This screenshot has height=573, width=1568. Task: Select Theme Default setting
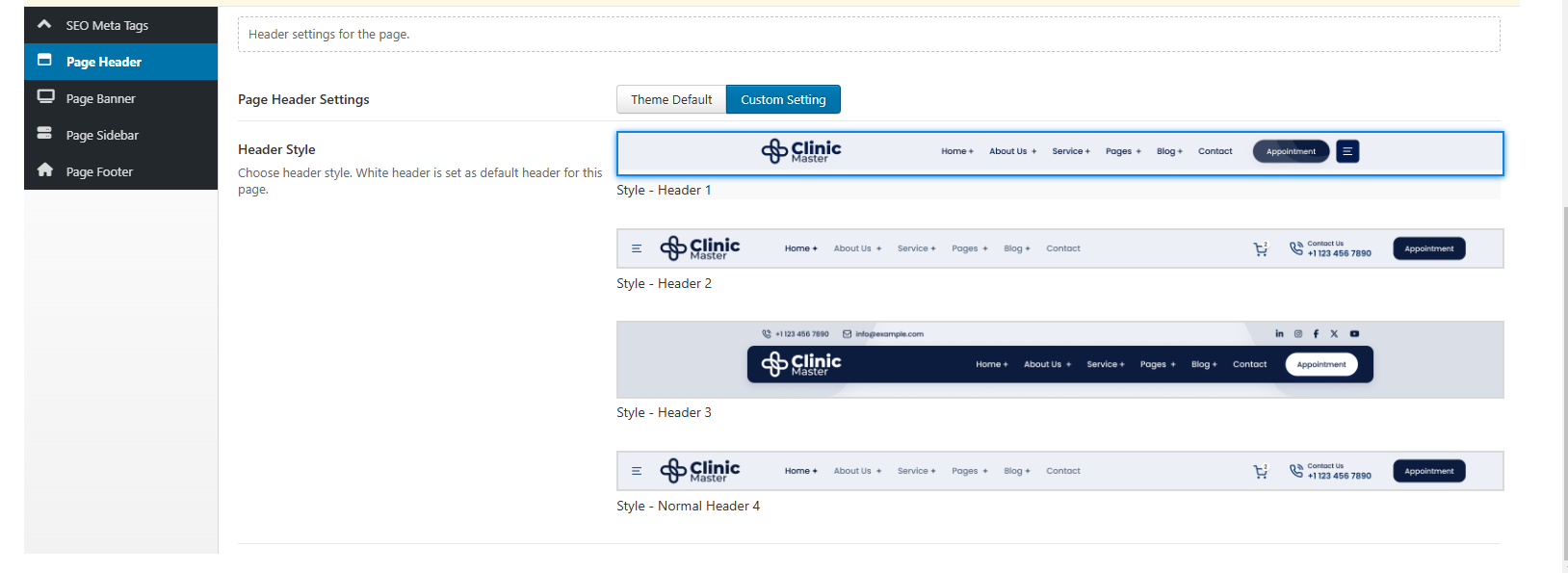click(671, 99)
